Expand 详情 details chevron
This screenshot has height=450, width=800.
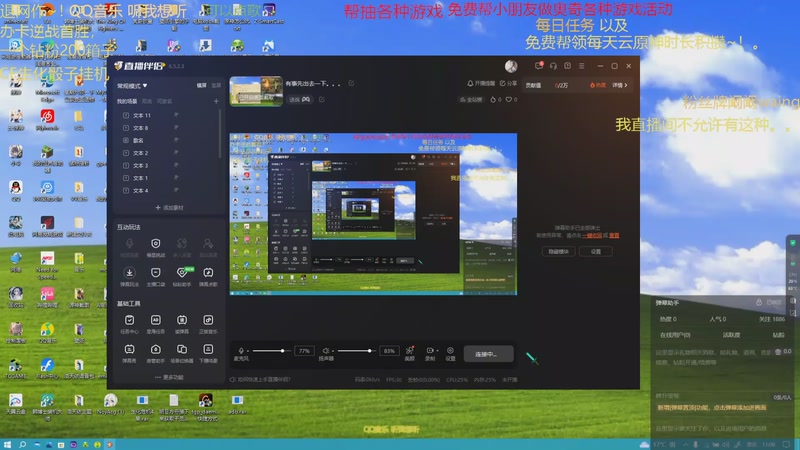coord(620,85)
